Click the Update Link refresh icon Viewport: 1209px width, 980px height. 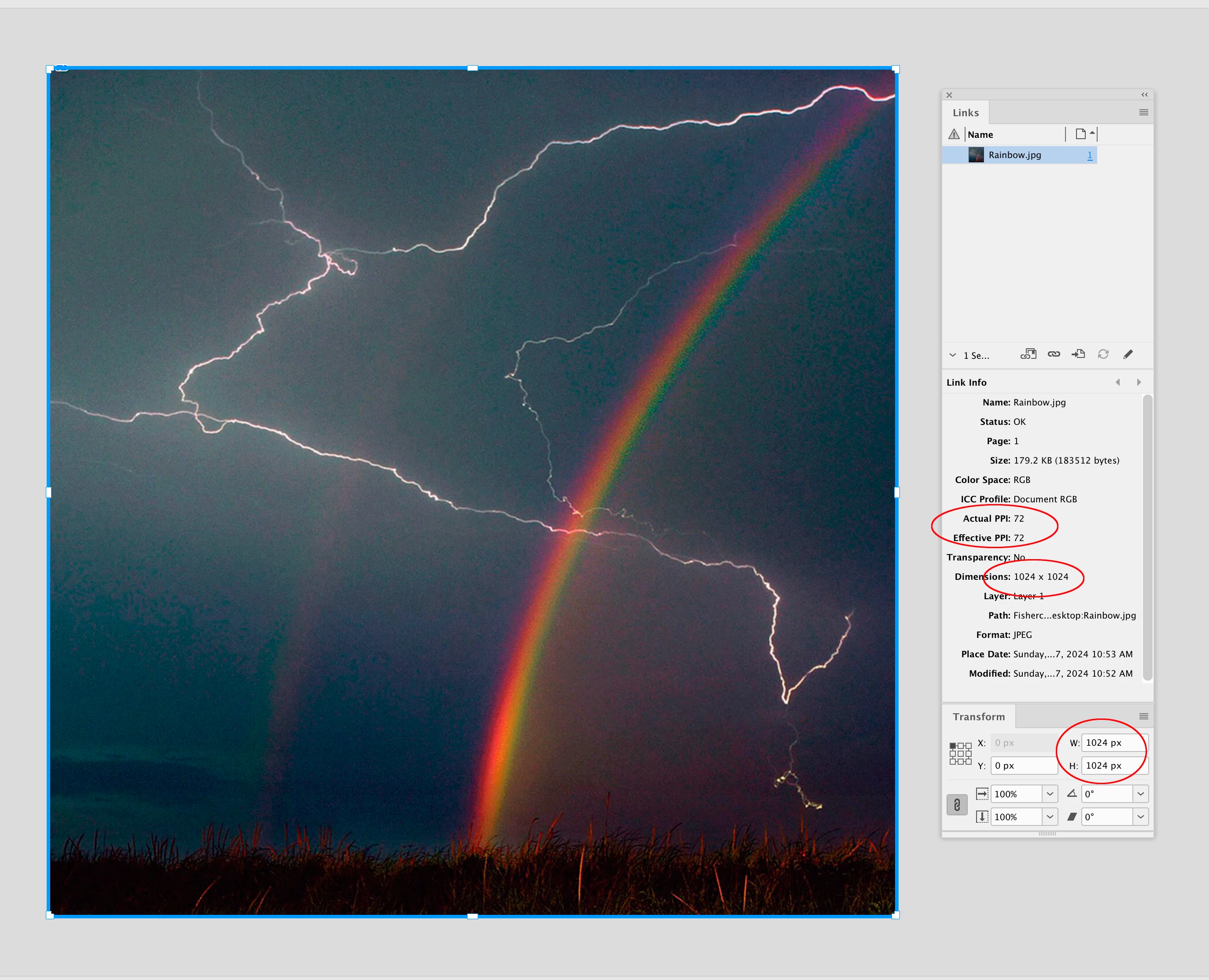pos(1103,354)
